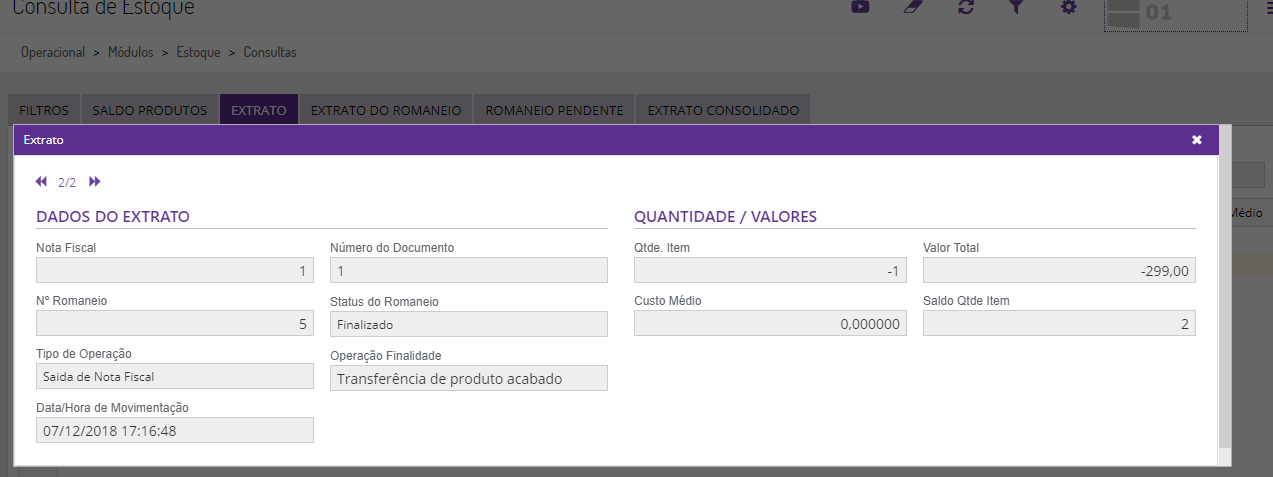Switch to the Filtros tab
The height and width of the screenshot is (477, 1273).
coord(44,110)
